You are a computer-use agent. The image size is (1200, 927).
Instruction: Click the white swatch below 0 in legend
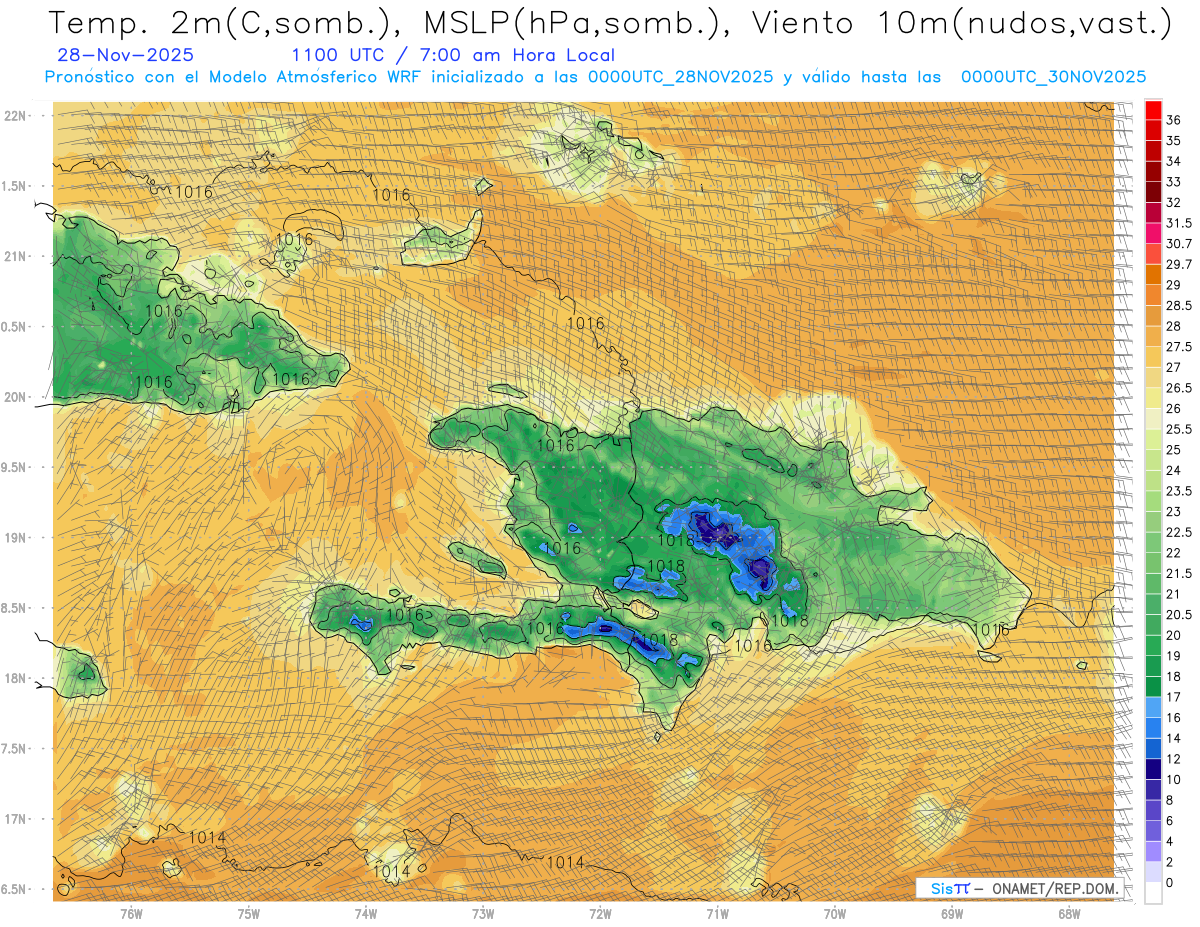(x=1153, y=894)
